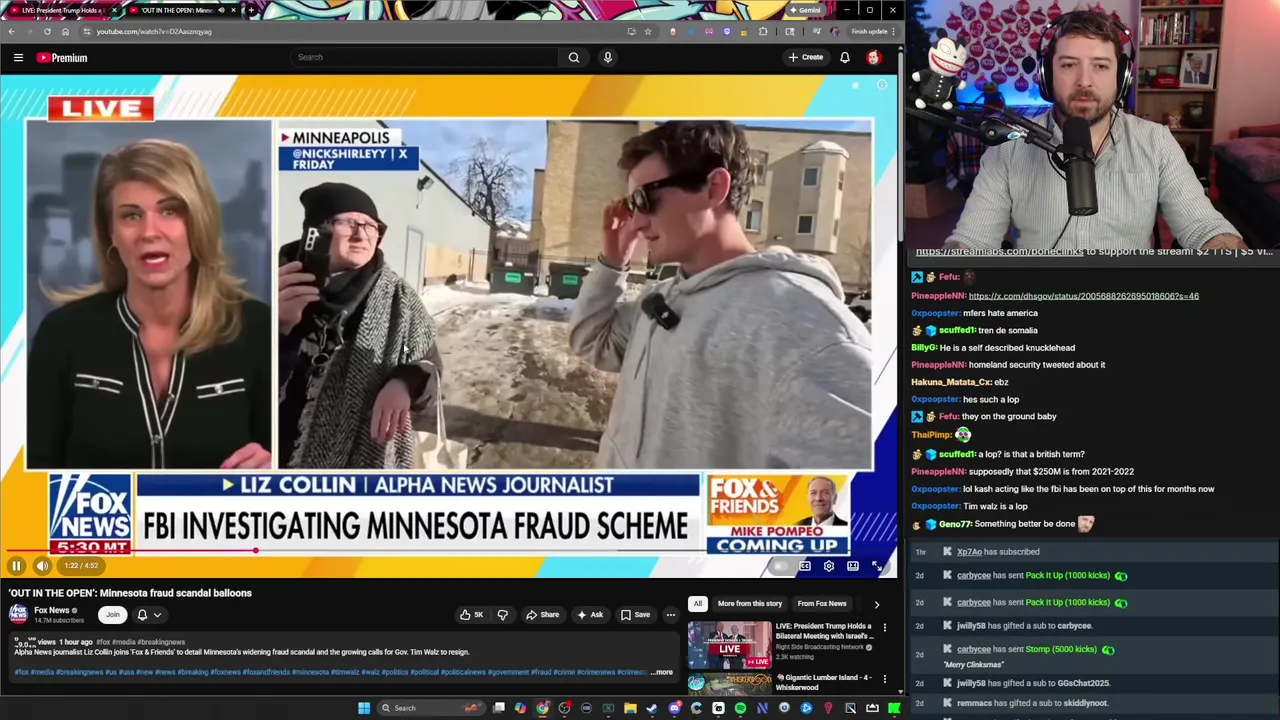Viewport: 1280px width, 720px height.
Task: Open the account avatar menu
Action: point(874,57)
